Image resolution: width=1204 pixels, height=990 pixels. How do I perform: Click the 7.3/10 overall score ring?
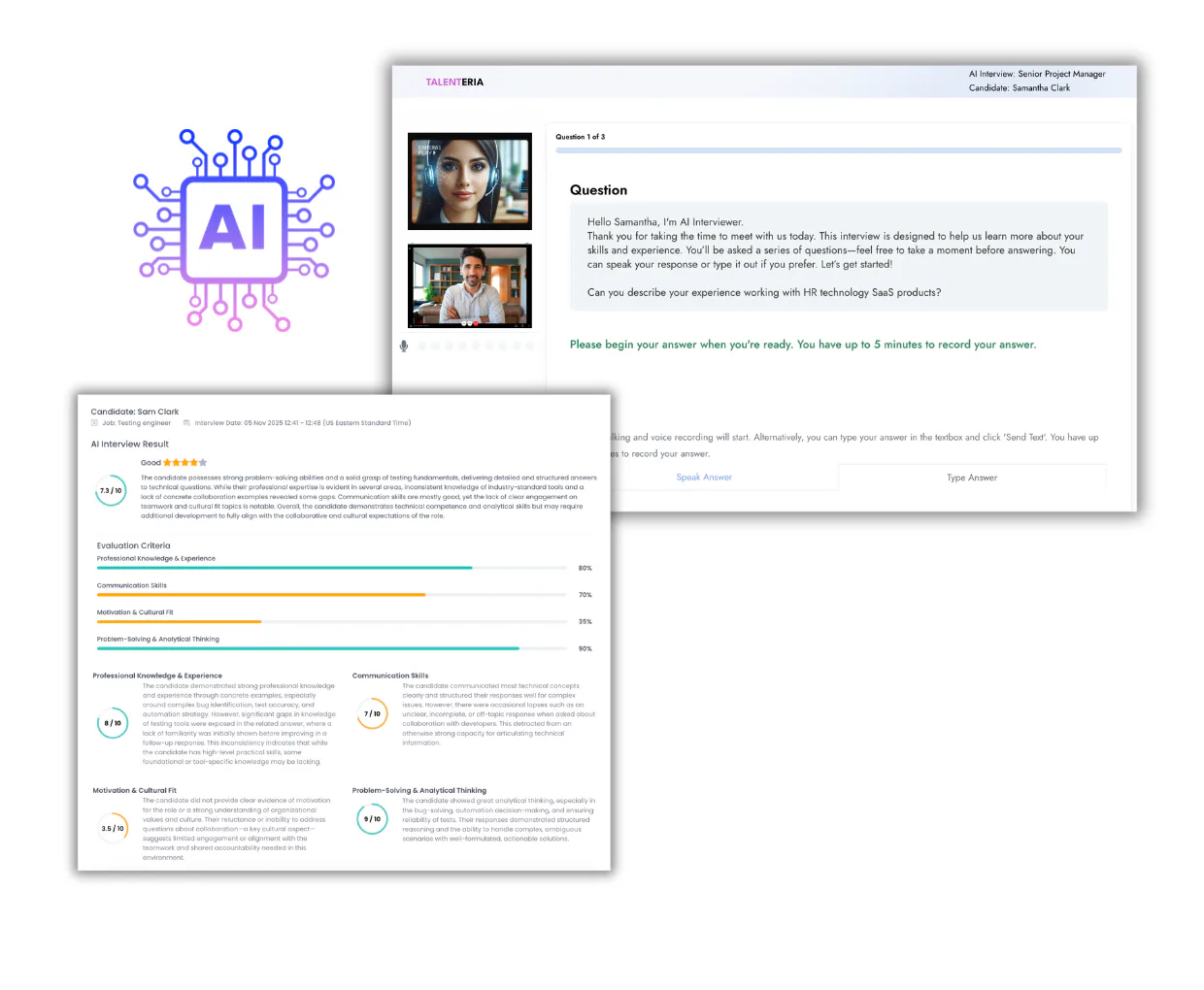pyautogui.click(x=112, y=491)
